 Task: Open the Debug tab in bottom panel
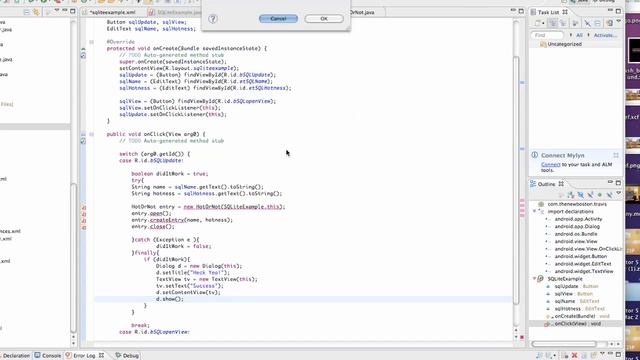[x=127, y=356]
